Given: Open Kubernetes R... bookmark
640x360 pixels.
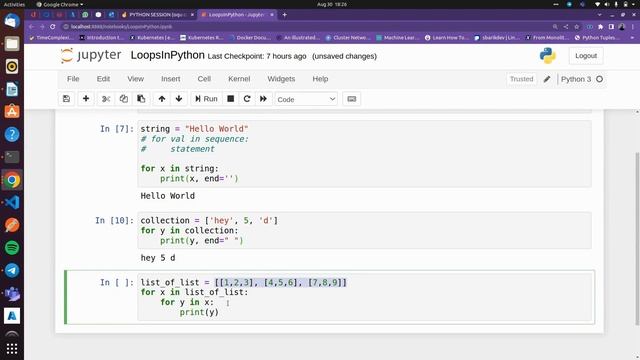Looking at the screenshot, I should [x=202, y=38].
